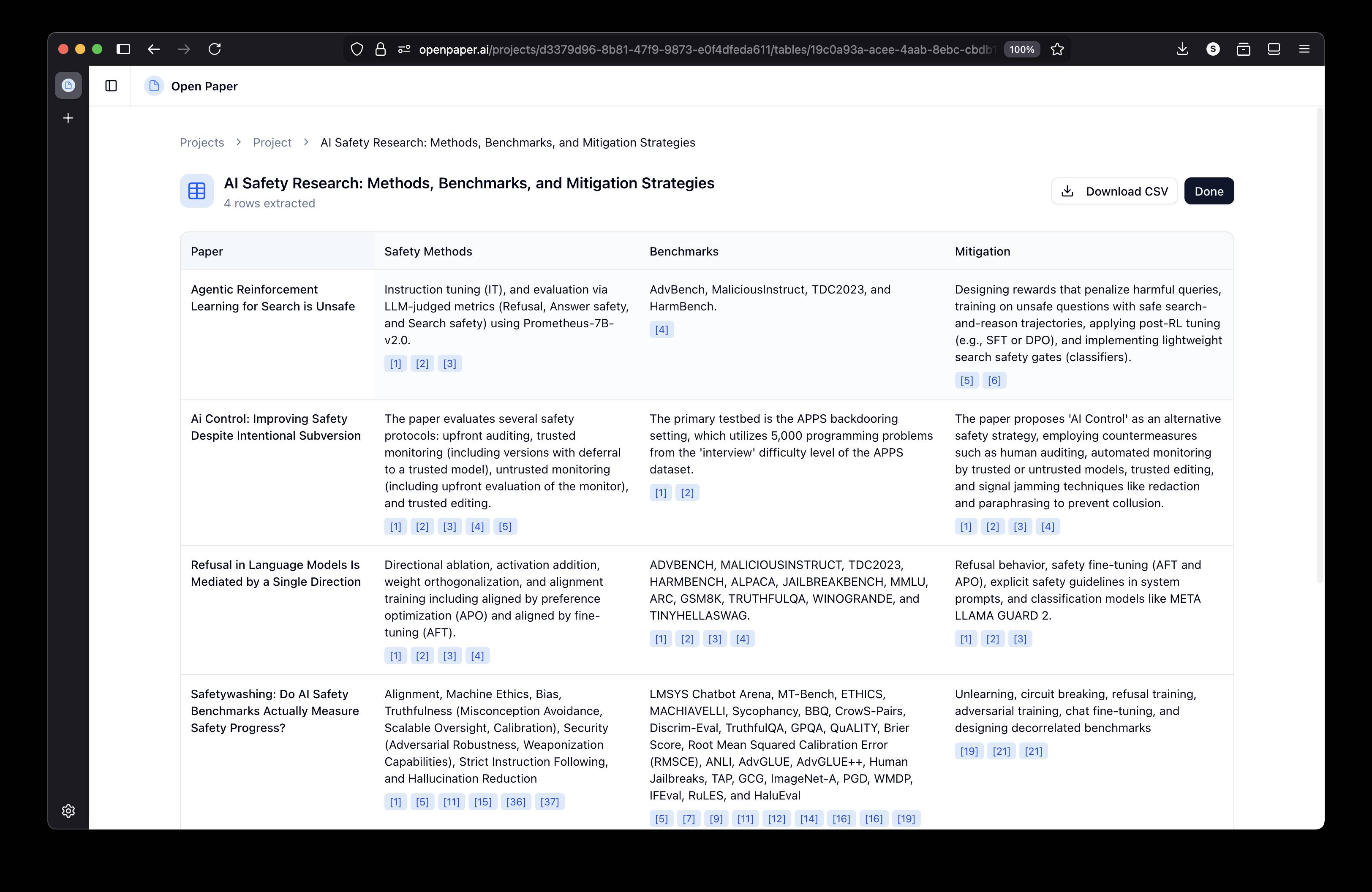
Task: Click the Open Paper document logo icon
Action: click(154, 86)
